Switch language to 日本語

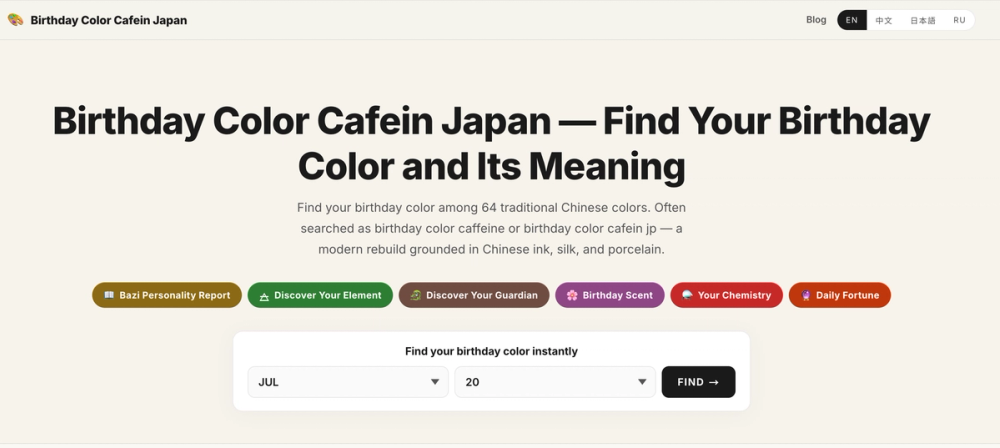click(922, 20)
